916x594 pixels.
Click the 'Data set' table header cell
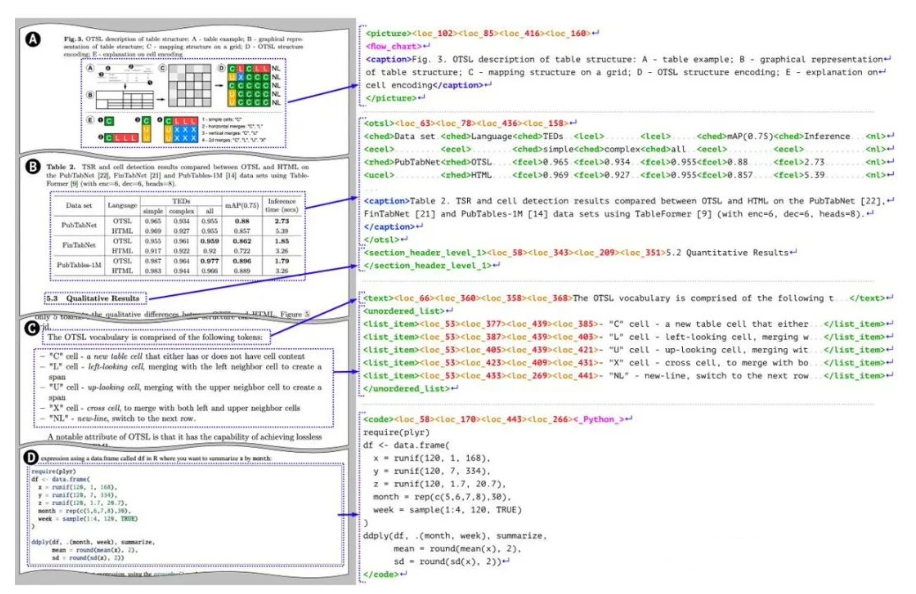[79, 206]
